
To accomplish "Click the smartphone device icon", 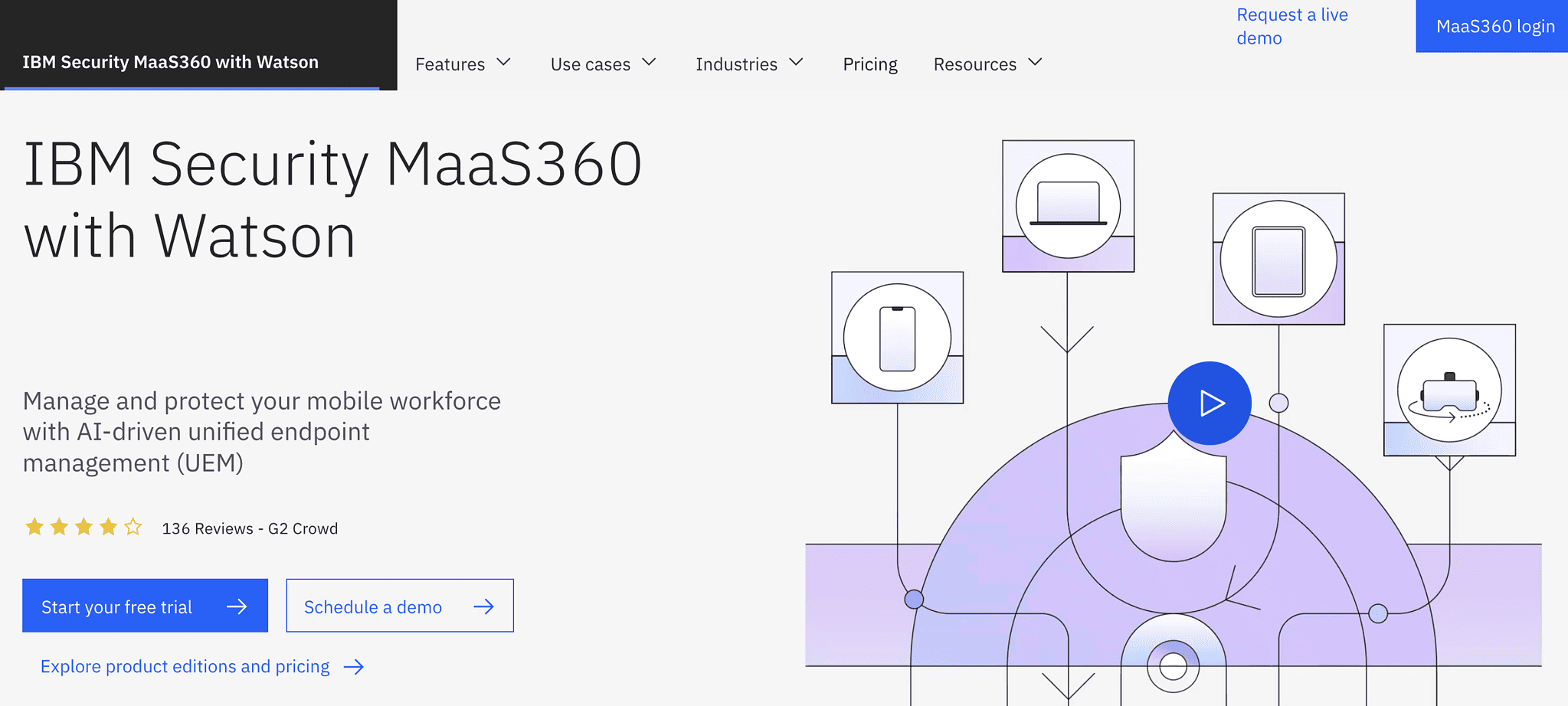I will coord(897,338).
